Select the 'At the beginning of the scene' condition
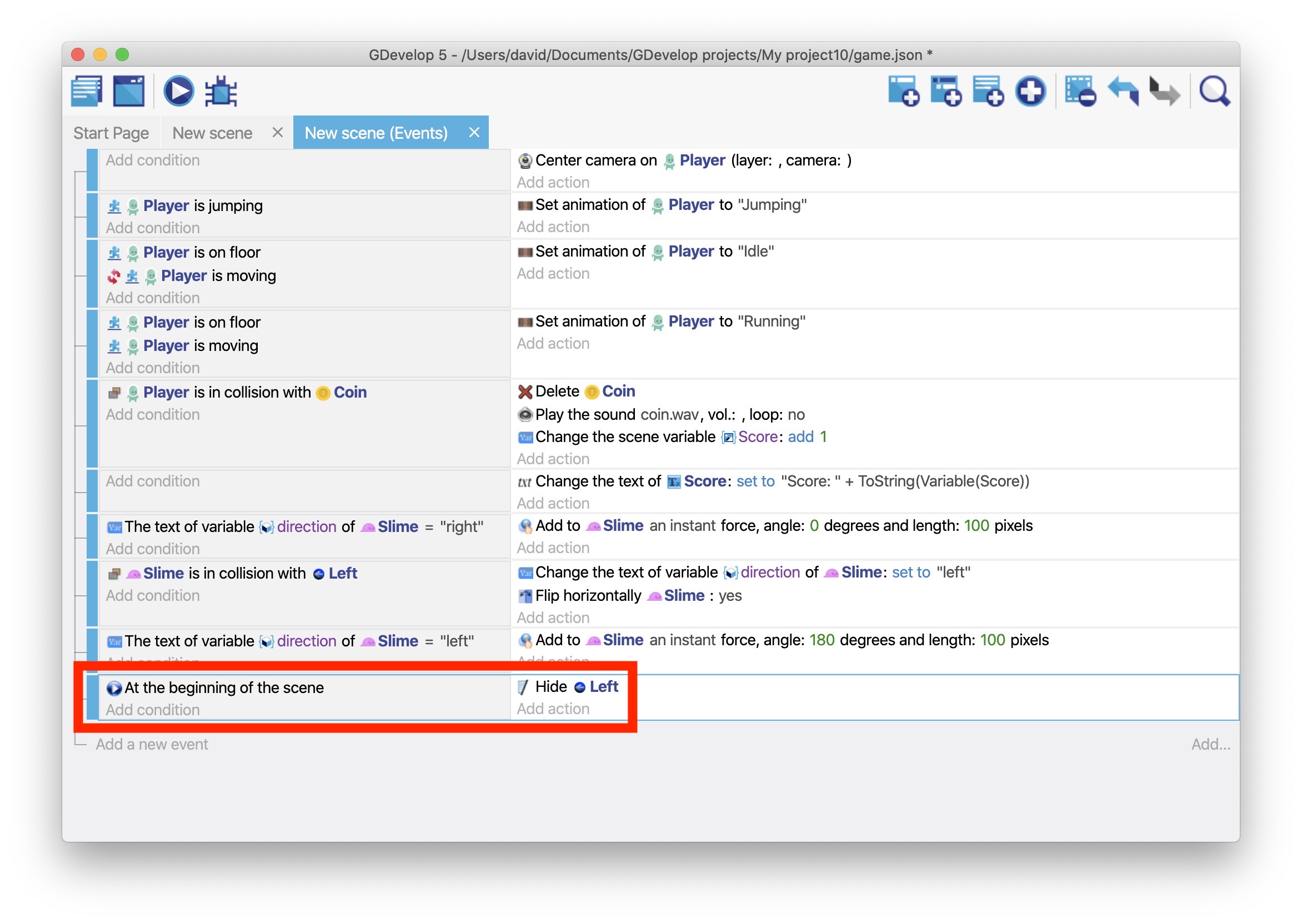 point(224,687)
